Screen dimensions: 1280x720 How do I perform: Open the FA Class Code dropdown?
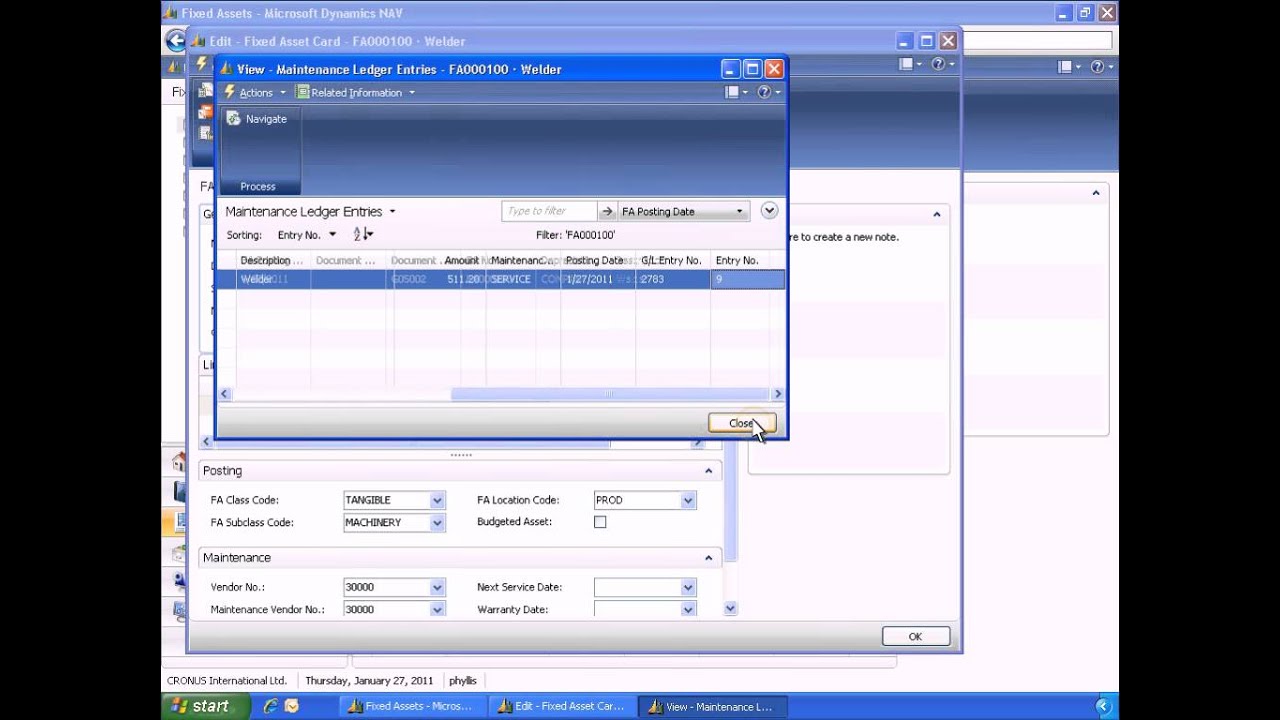[437, 500]
